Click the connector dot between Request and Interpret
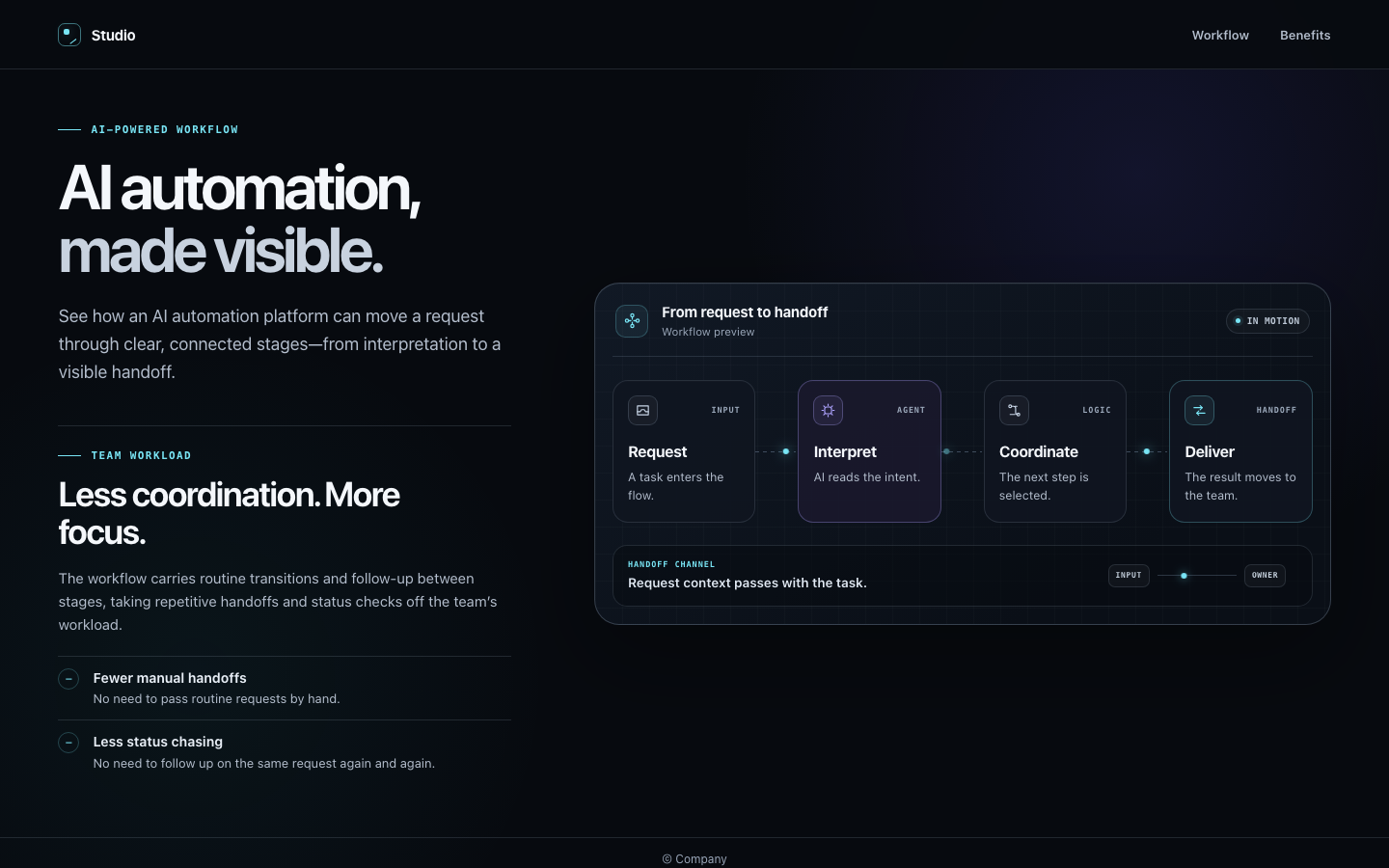Image resolution: width=1389 pixels, height=868 pixels. pos(786,451)
